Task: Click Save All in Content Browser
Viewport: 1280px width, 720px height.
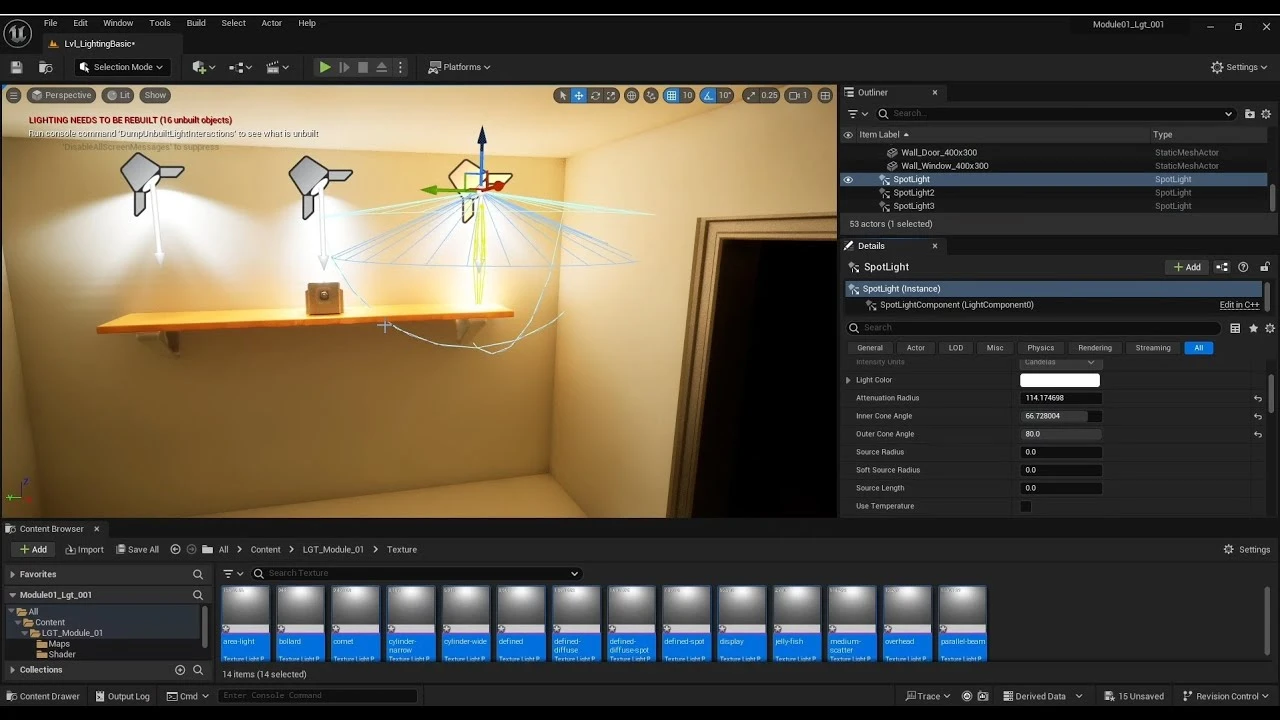Action: tap(137, 549)
